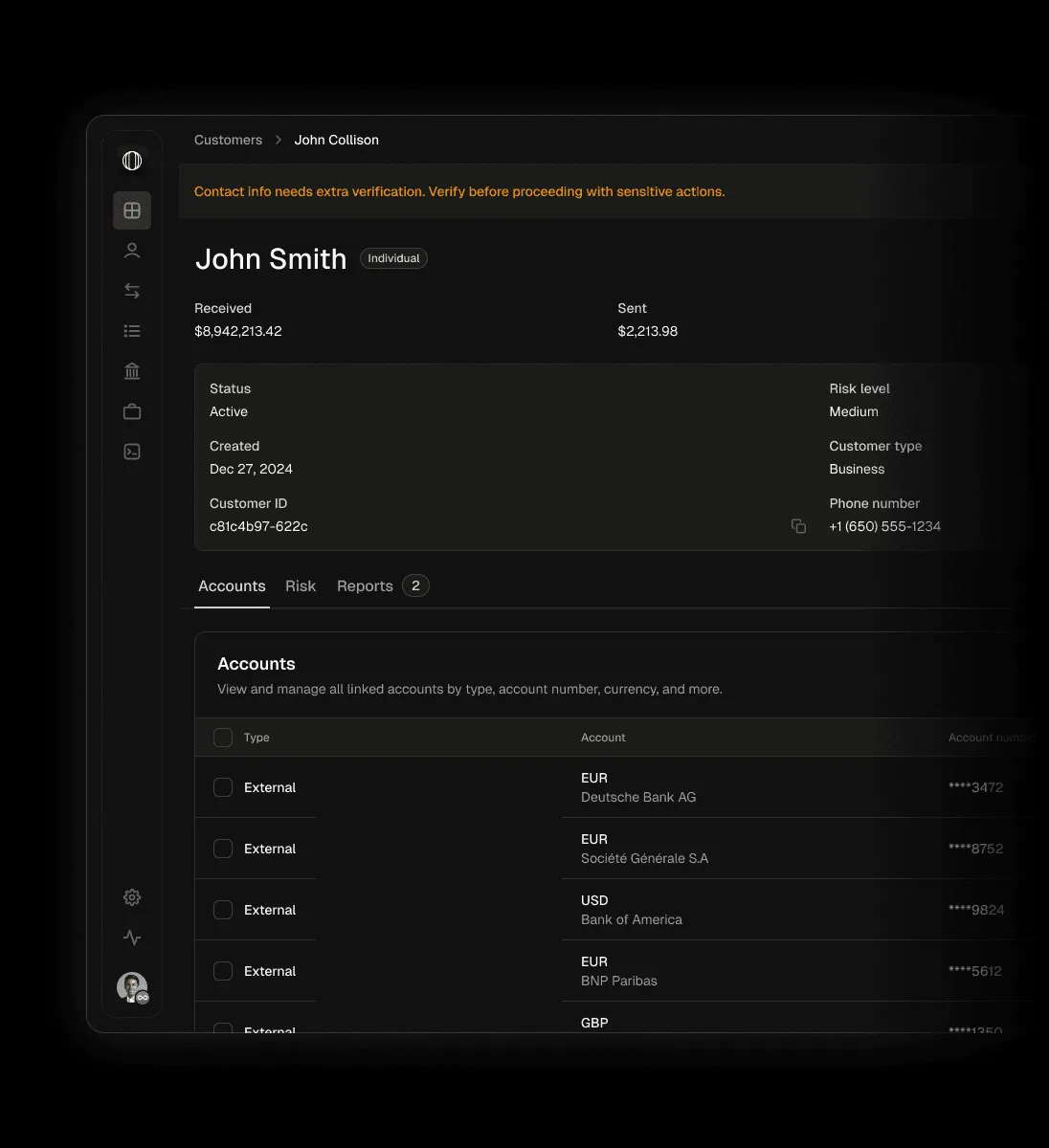Click the John Collison breadcrumb
This screenshot has width=1049, height=1148.
[337, 140]
